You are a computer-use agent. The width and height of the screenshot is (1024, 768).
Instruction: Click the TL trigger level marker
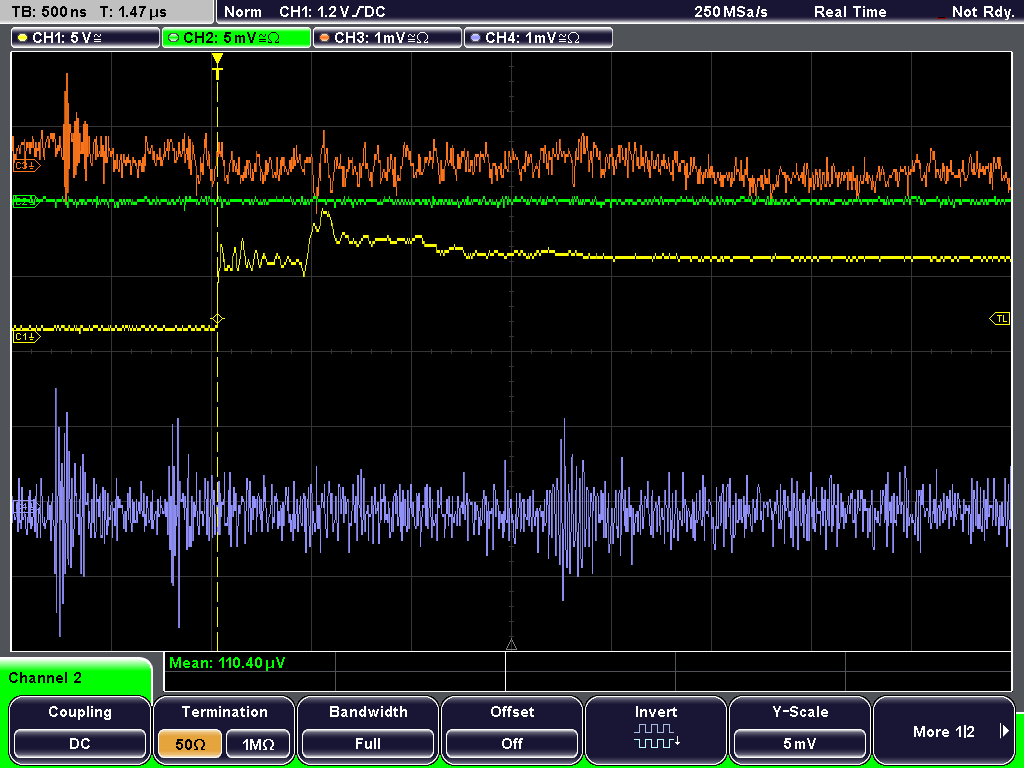(1000, 319)
